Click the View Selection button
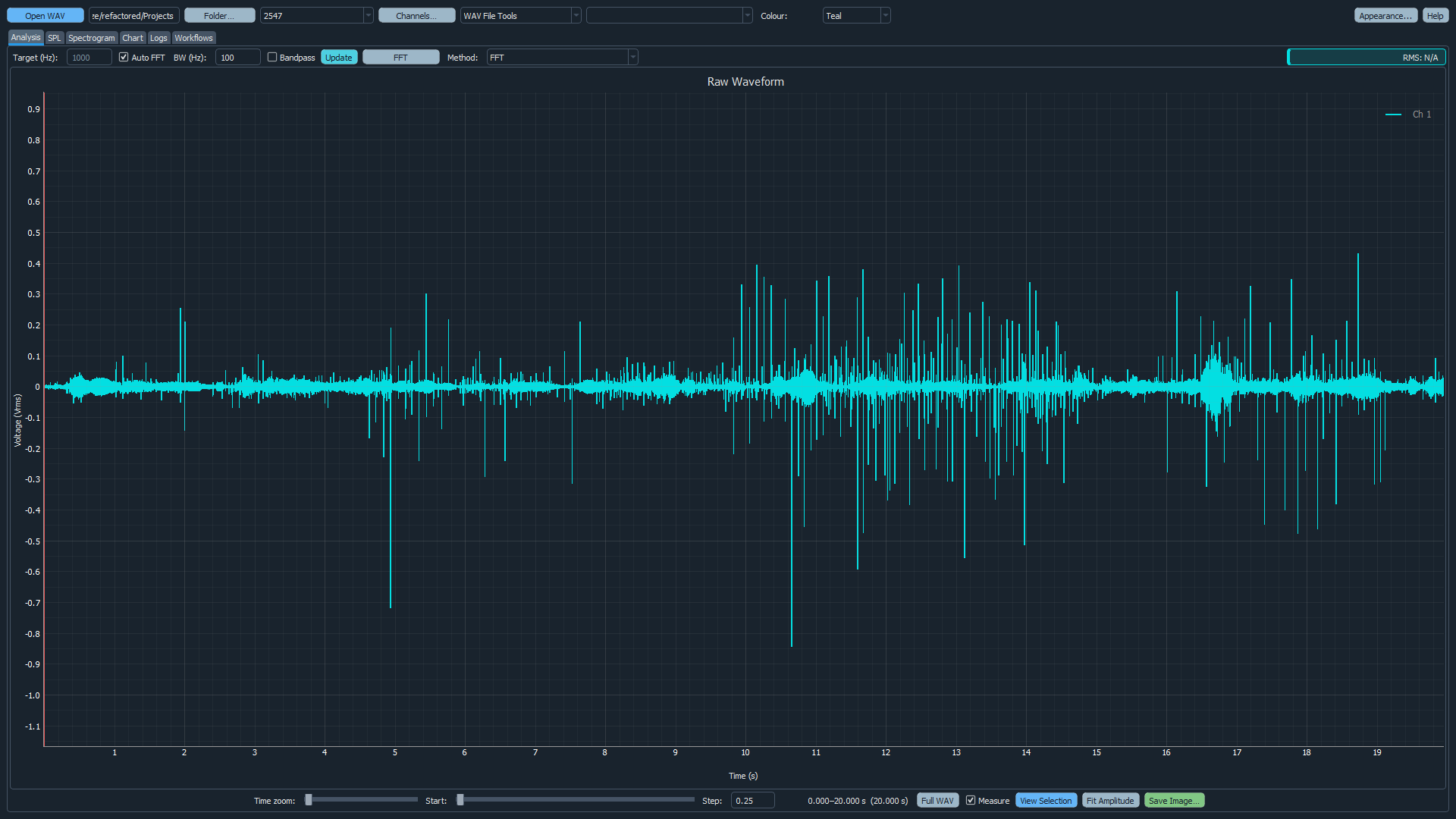The height and width of the screenshot is (819, 1456). click(x=1046, y=801)
